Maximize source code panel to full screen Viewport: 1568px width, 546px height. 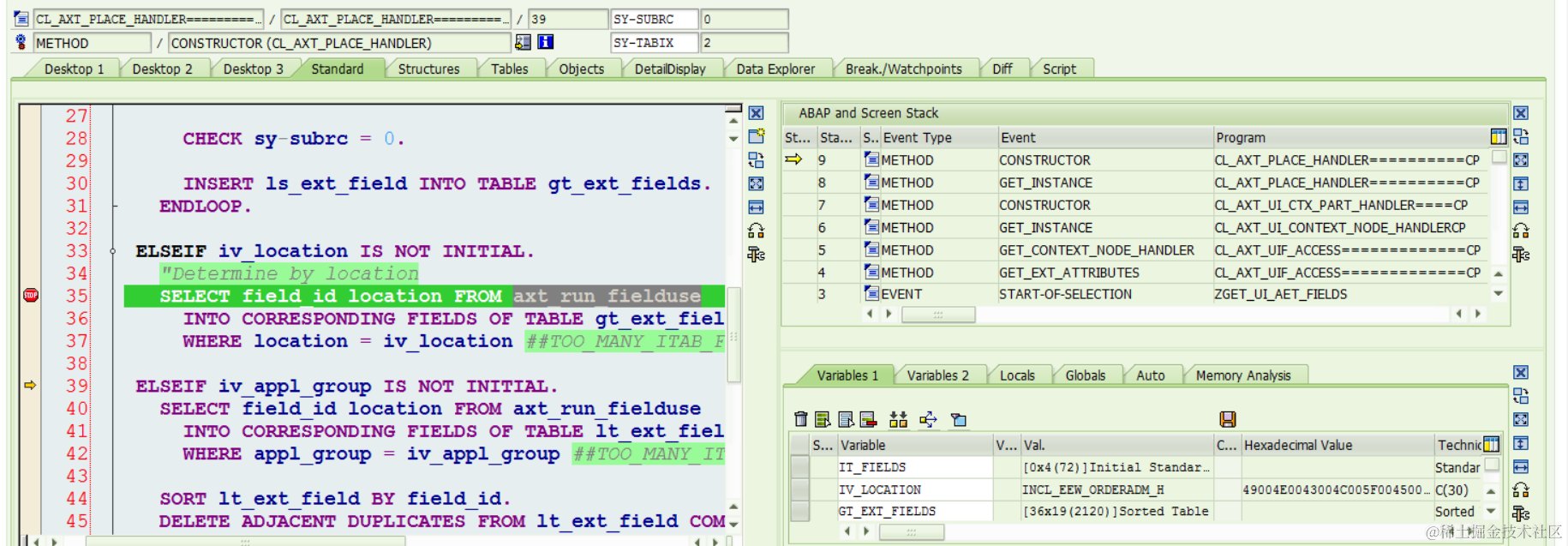click(757, 183)
